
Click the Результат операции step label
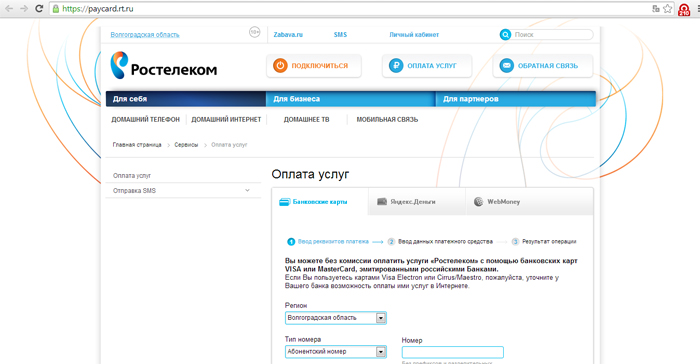(549, 242)
